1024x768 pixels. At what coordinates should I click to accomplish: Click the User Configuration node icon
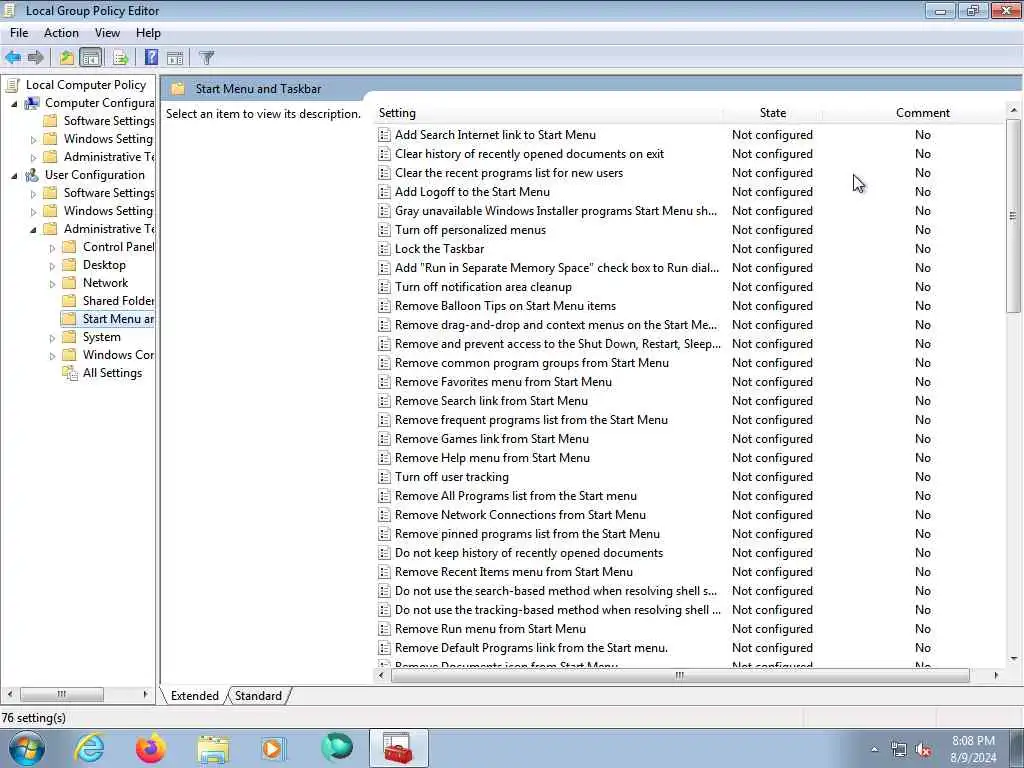pyautogui.click(x=31, y=175)
